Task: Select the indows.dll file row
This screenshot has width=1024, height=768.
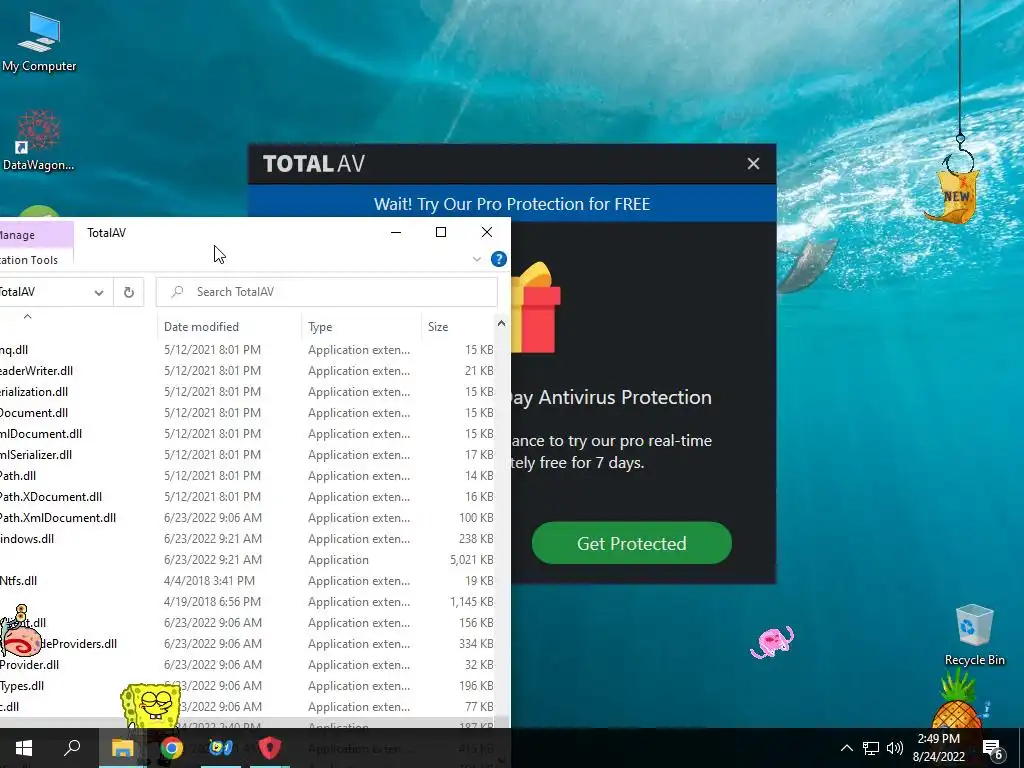Action: click(x=247, y=539)
